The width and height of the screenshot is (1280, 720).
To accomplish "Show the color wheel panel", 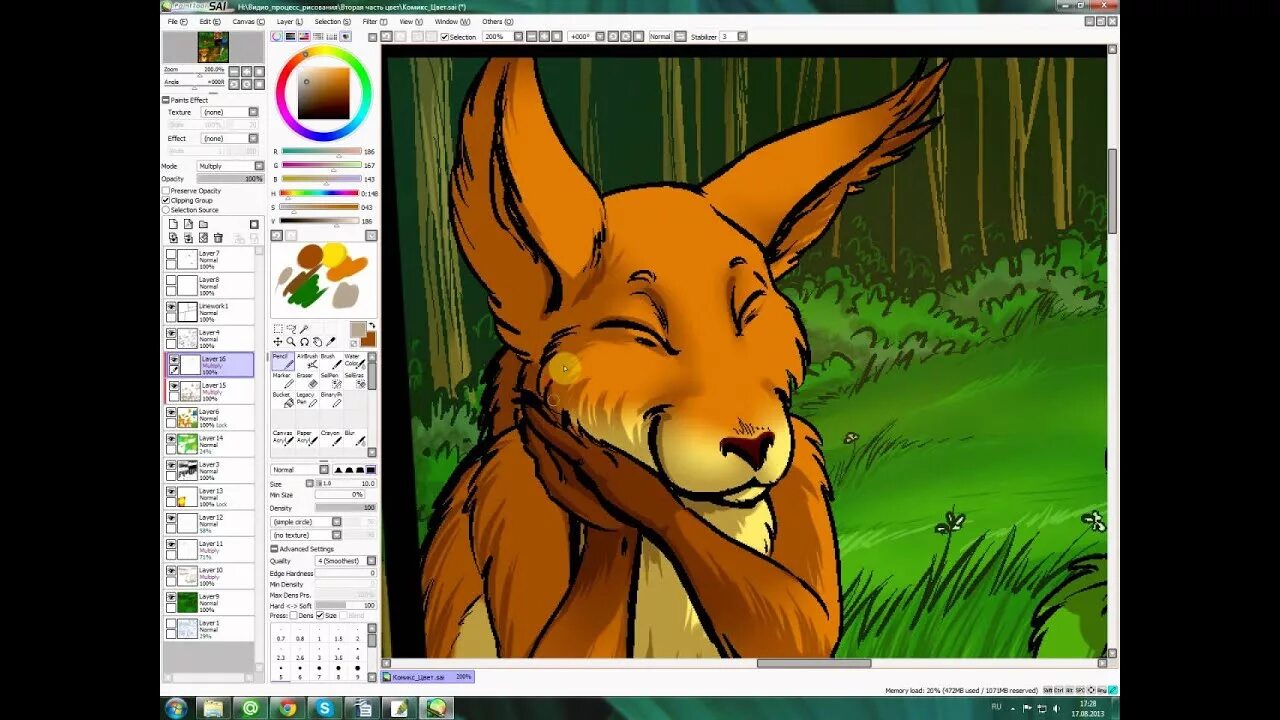I will coord(277,37).
